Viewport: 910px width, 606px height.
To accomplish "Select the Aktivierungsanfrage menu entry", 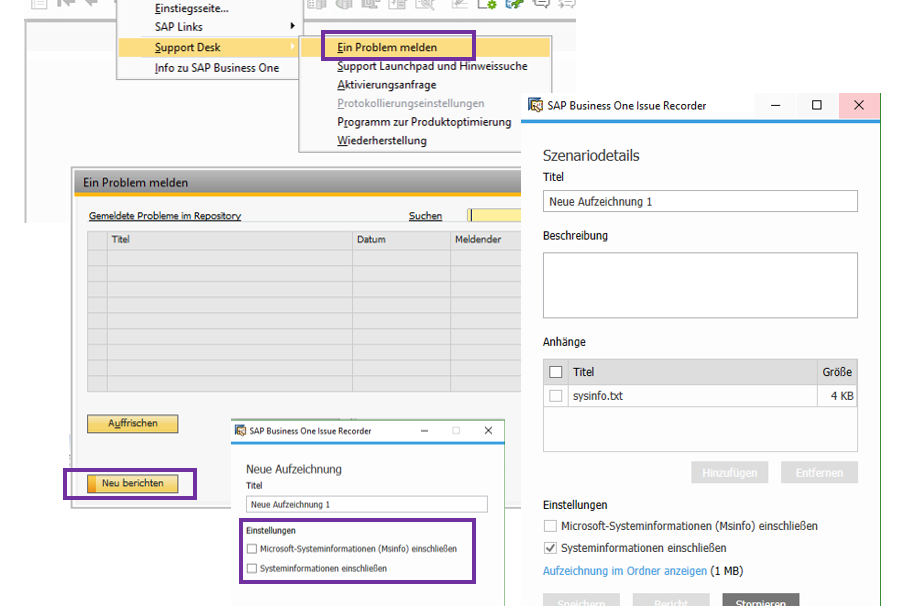I will [387, 85].
